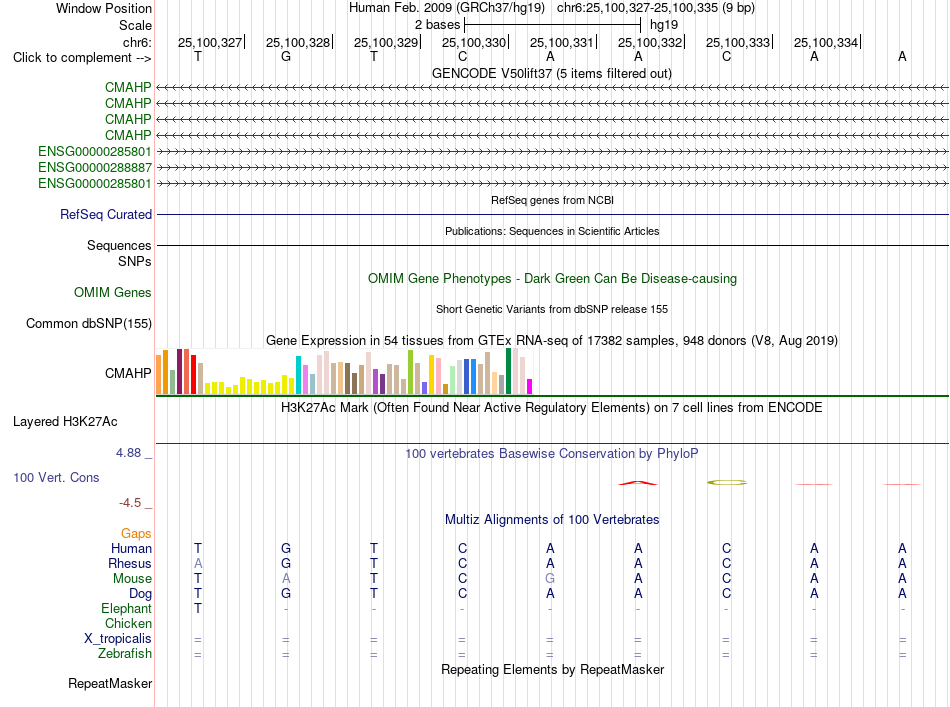Click the T base in the Elephant row
950x707 pixels.
(x=198, y=608)
